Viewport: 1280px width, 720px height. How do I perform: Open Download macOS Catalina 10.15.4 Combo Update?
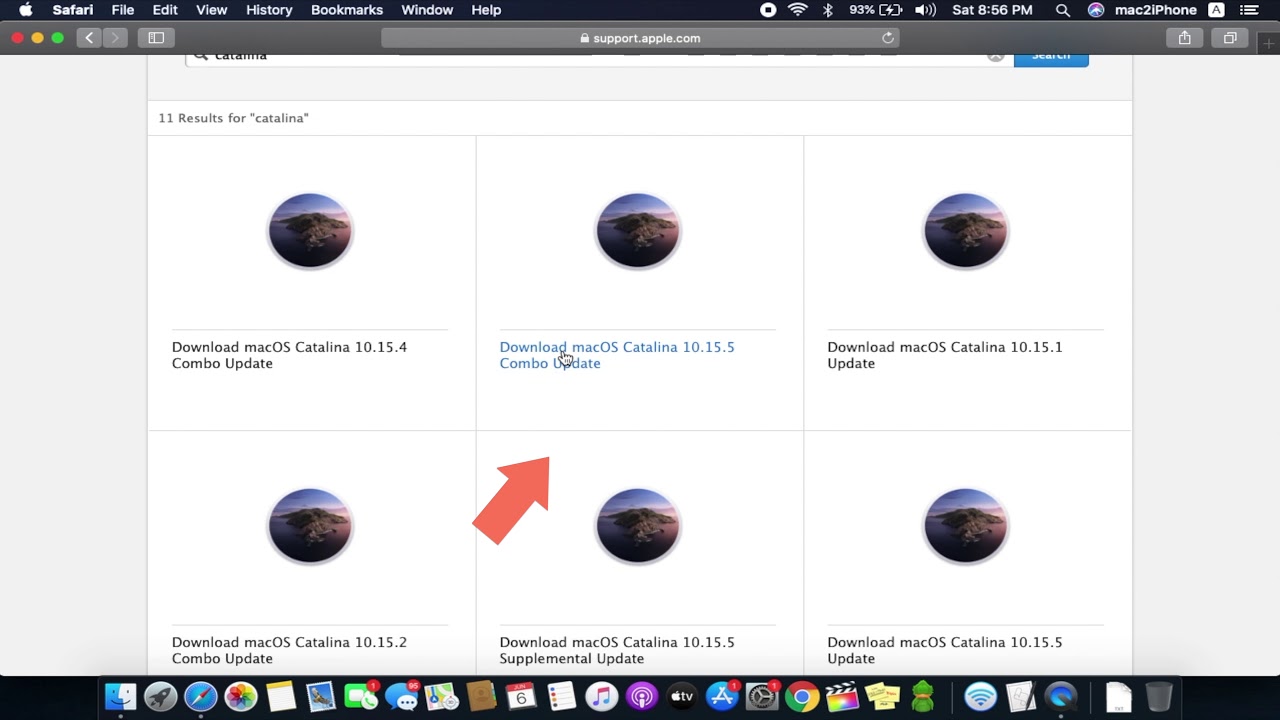coord(289,355)
